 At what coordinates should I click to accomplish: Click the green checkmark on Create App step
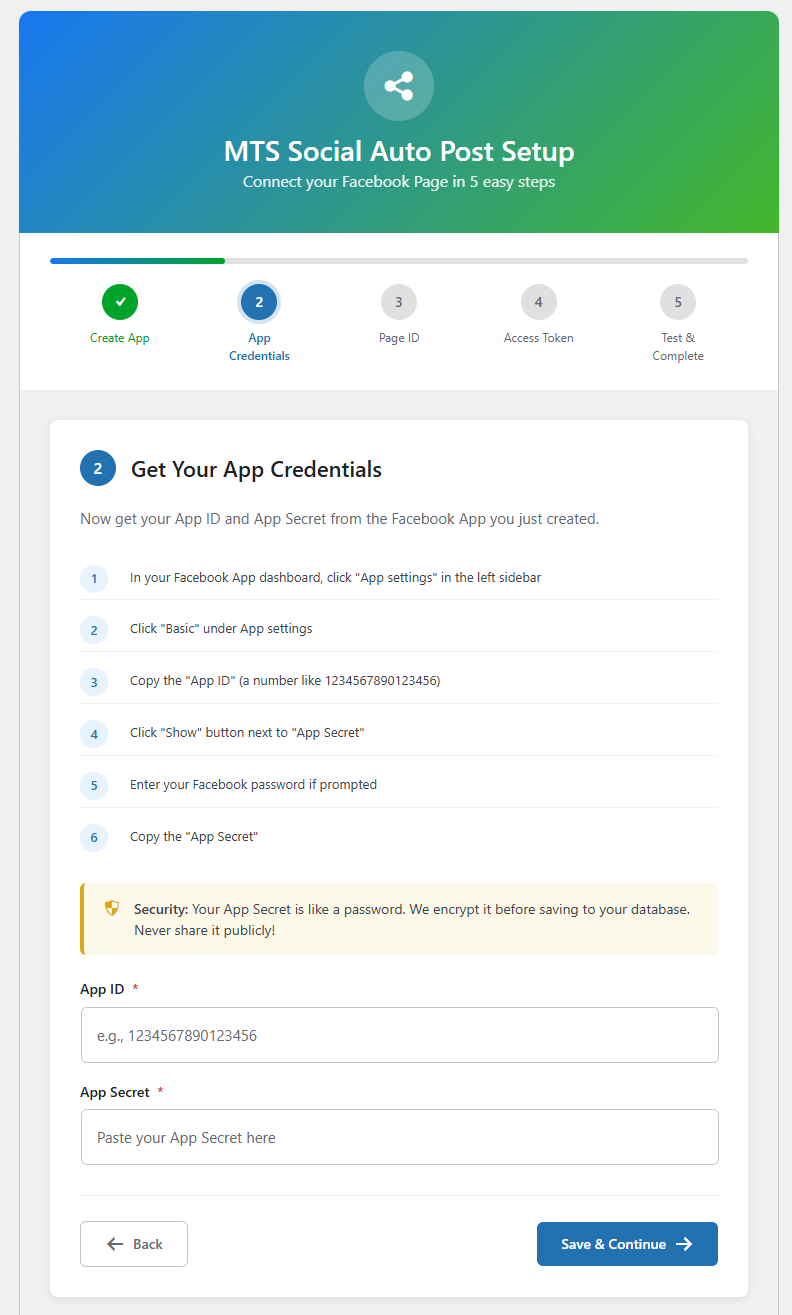tap(119, 301)
